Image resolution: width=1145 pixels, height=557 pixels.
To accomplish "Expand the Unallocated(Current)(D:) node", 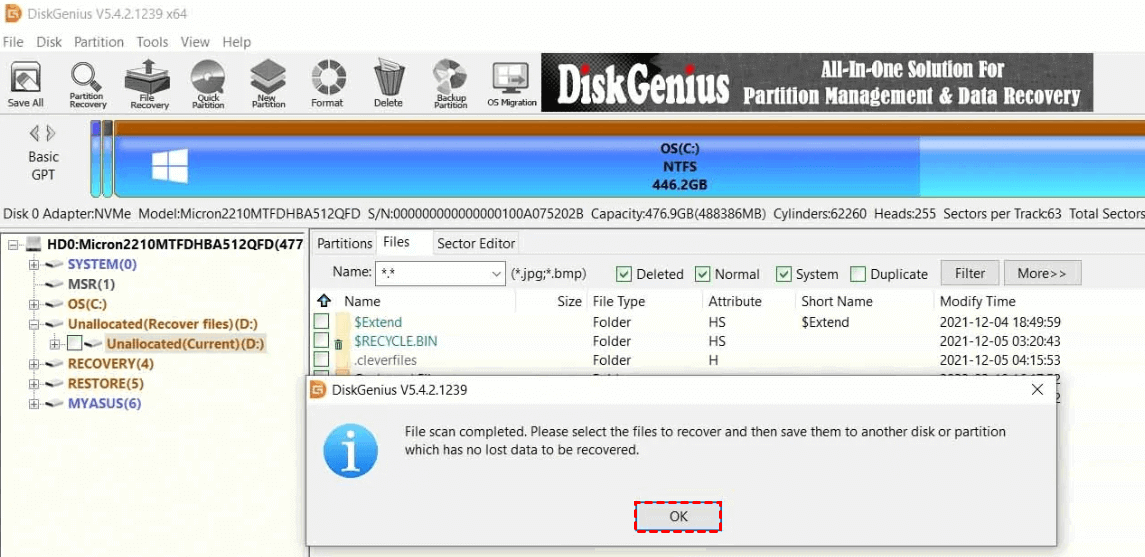I will point(54,343).
